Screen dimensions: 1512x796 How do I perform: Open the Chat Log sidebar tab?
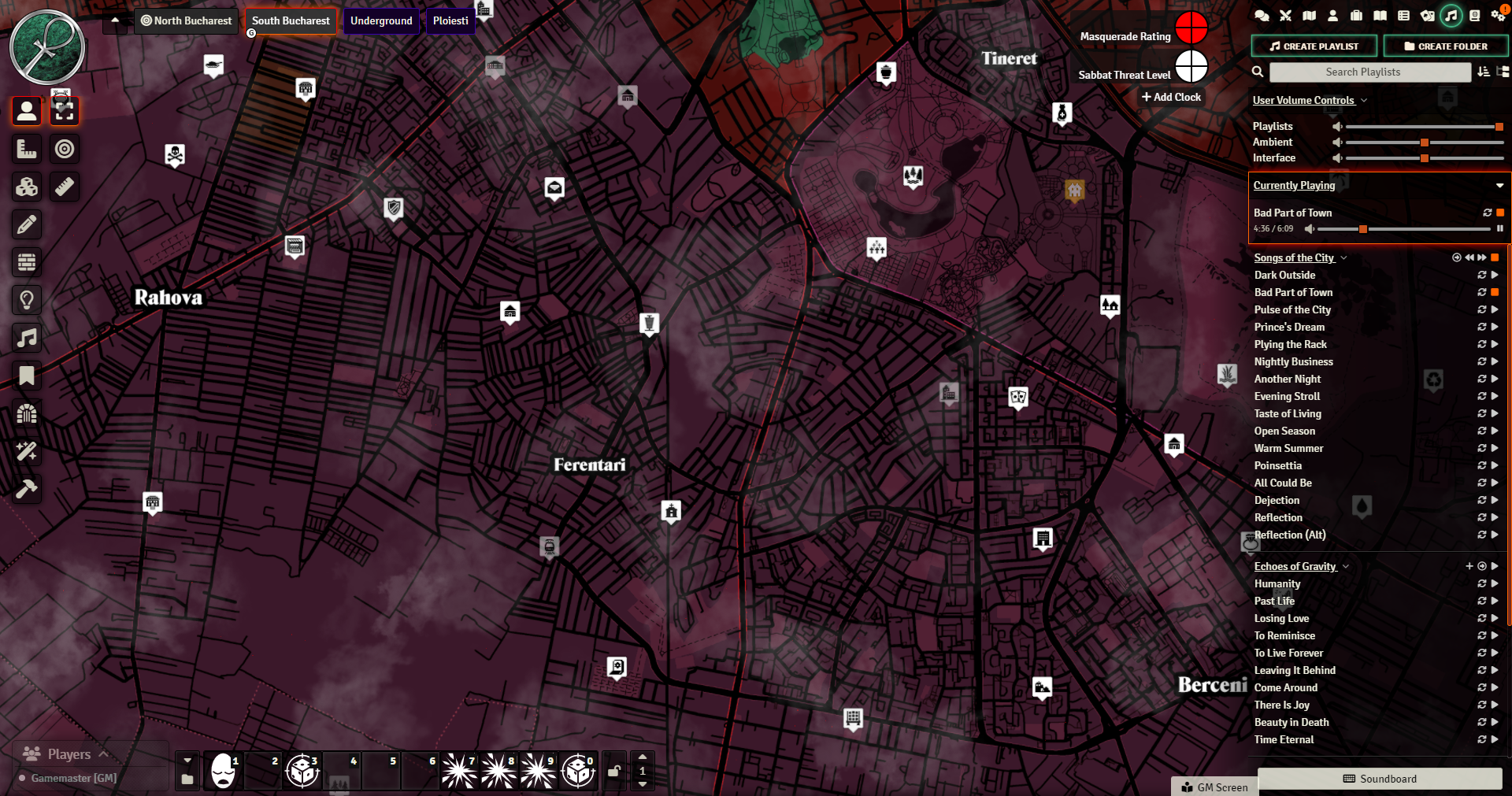point(1262,16)
